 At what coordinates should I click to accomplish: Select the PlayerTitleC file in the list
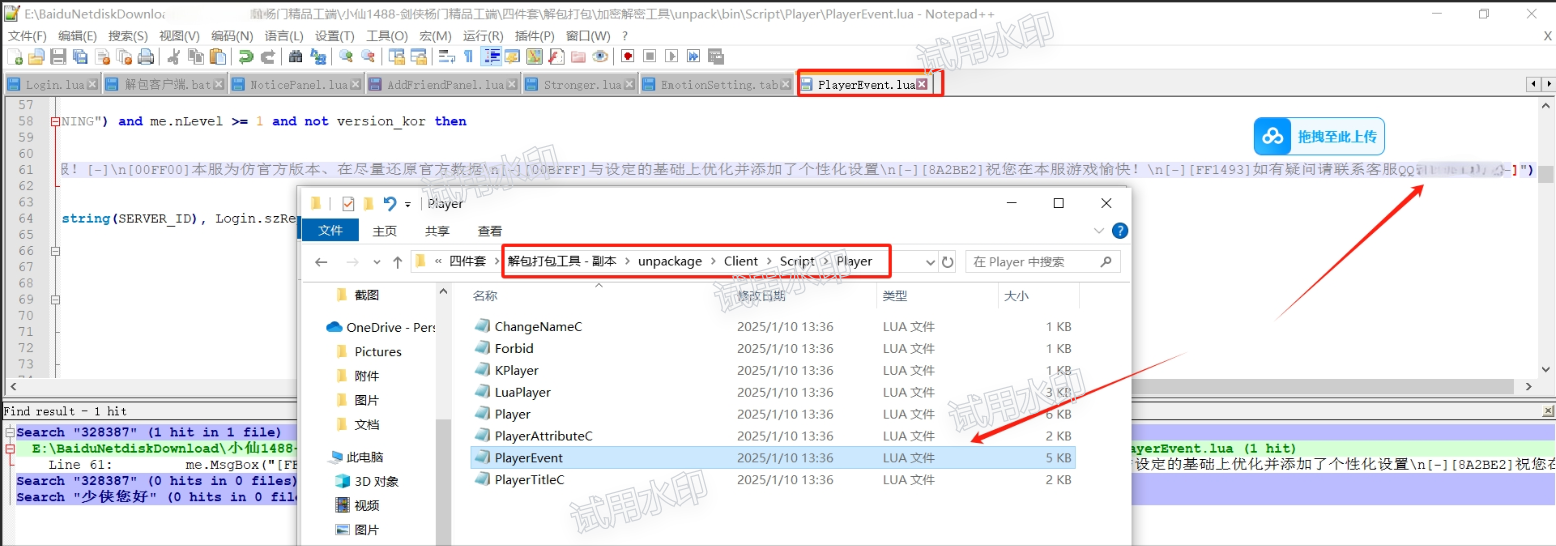(x=529, y=480)
